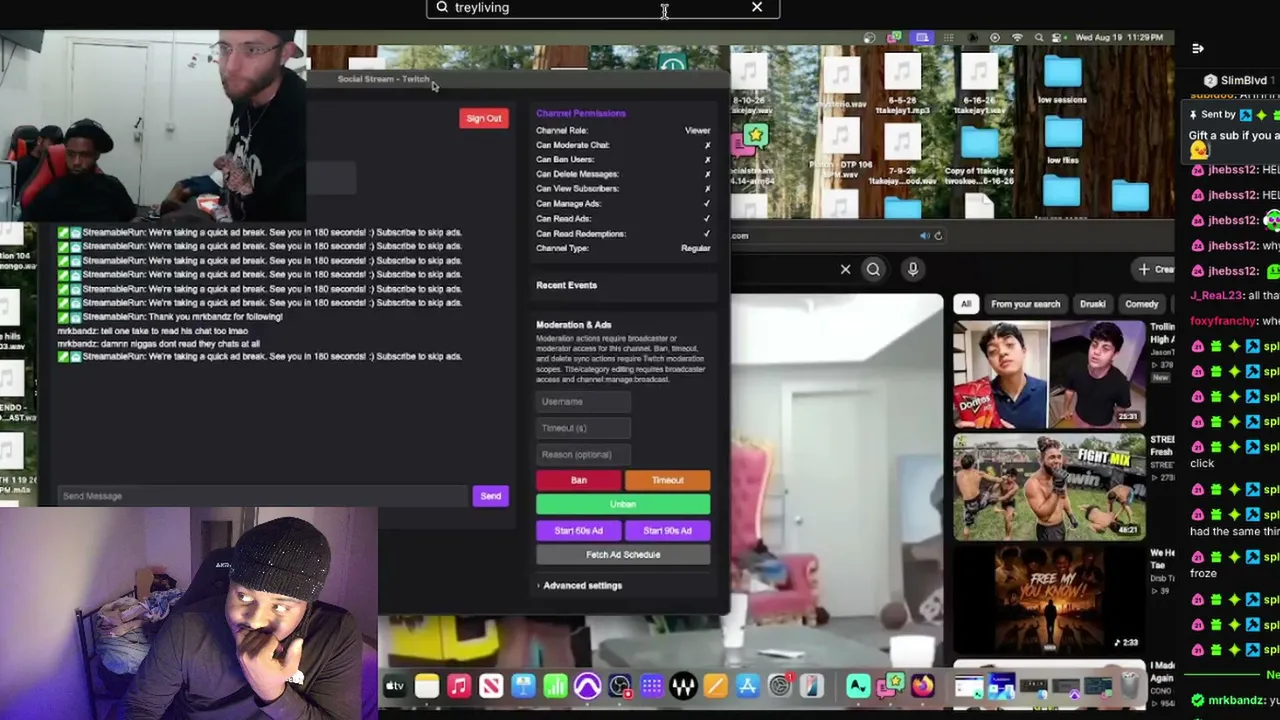Launch Keynote from the dock

(523, 686)
